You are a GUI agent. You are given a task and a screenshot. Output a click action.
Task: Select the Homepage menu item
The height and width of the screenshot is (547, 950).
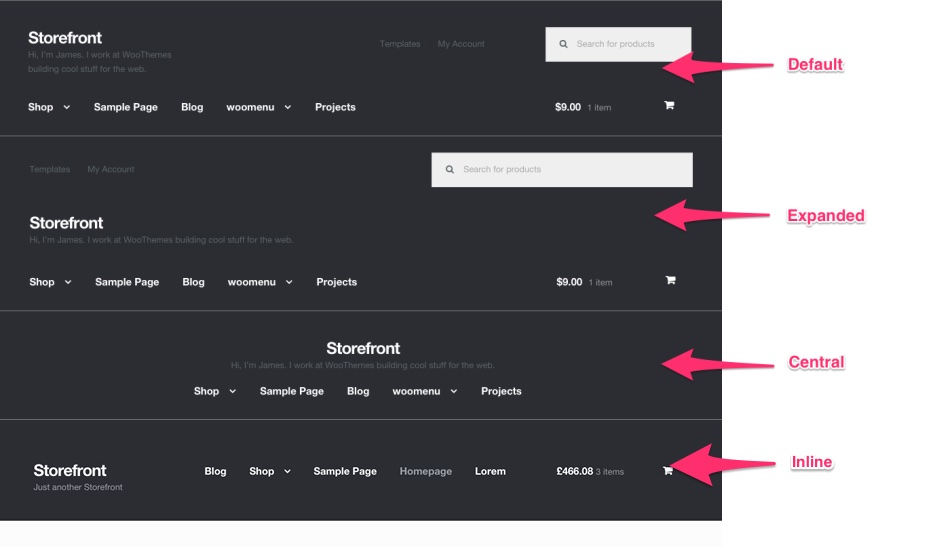pyautogui.click(x=426, y=471)
